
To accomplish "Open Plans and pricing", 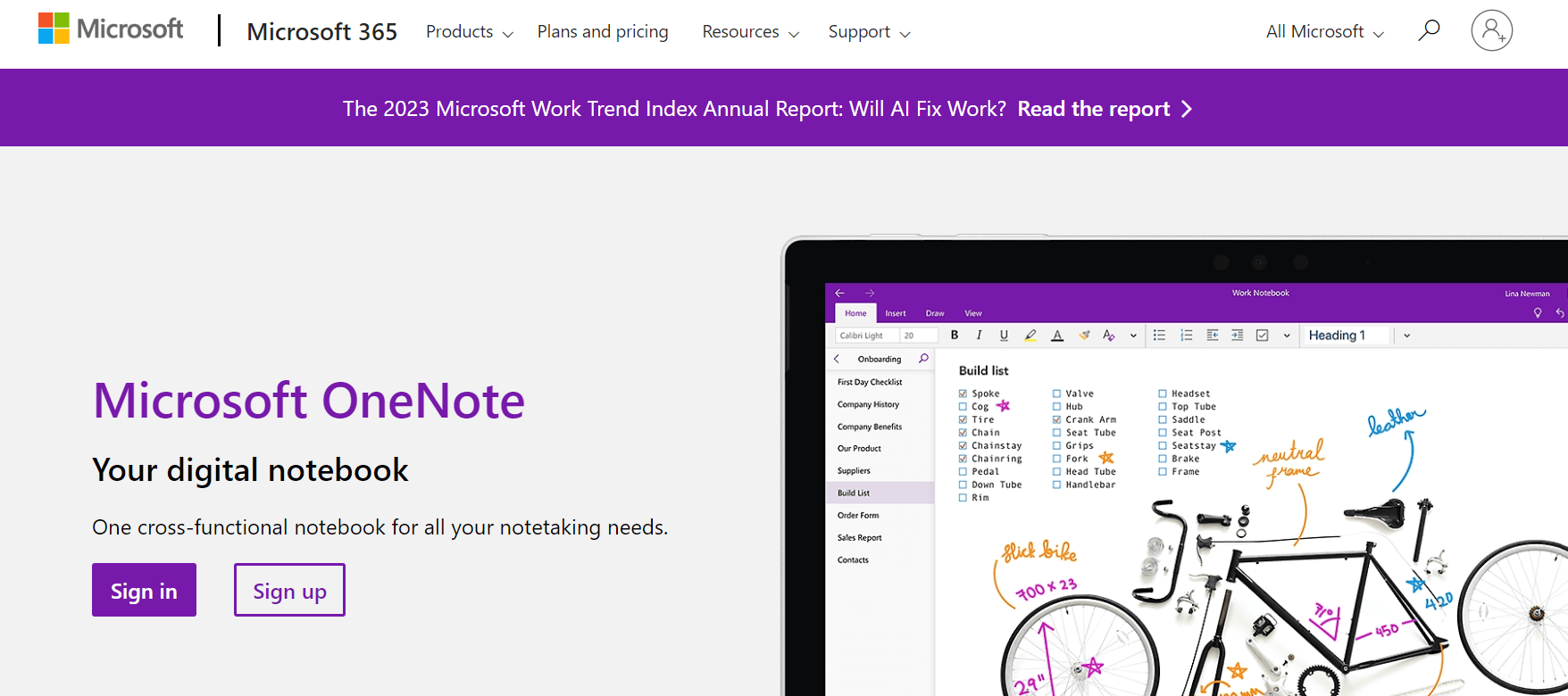I will 603,32.
